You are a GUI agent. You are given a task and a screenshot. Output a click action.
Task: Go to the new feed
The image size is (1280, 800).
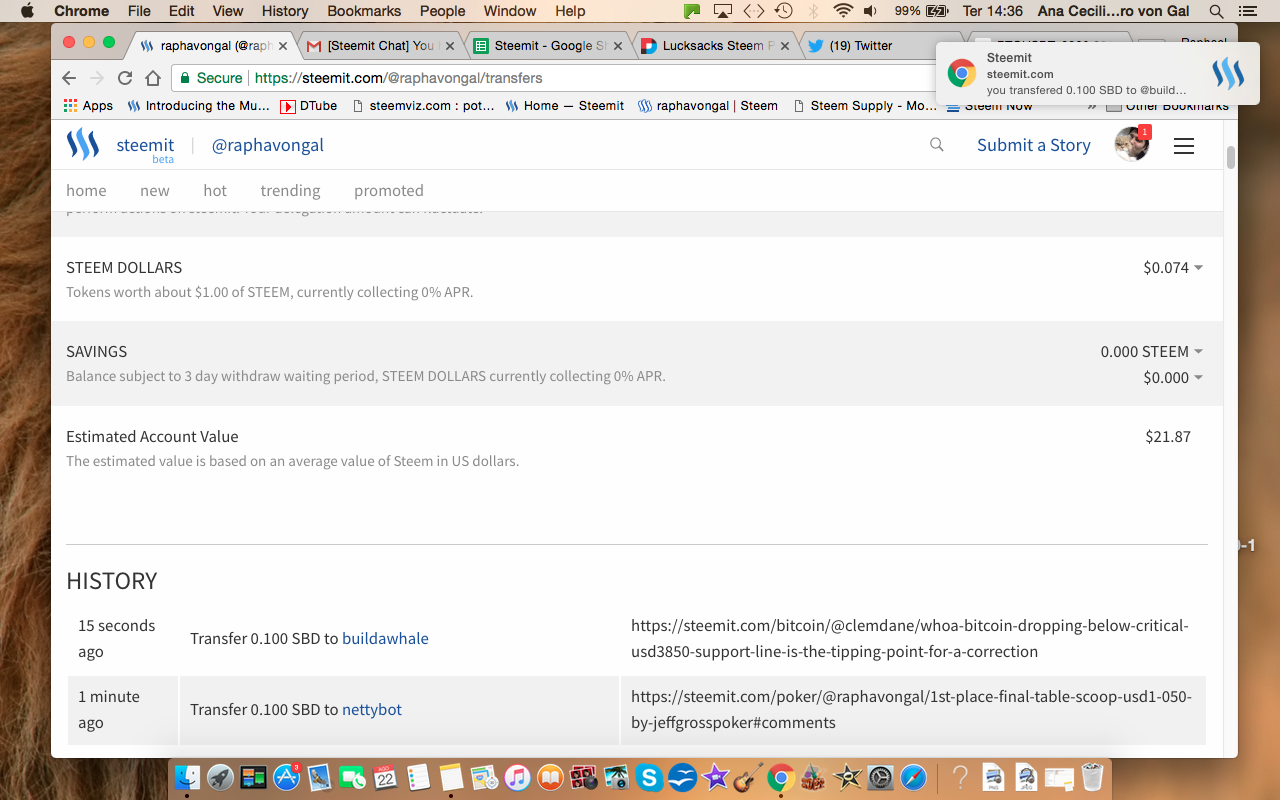pos(155,190)
